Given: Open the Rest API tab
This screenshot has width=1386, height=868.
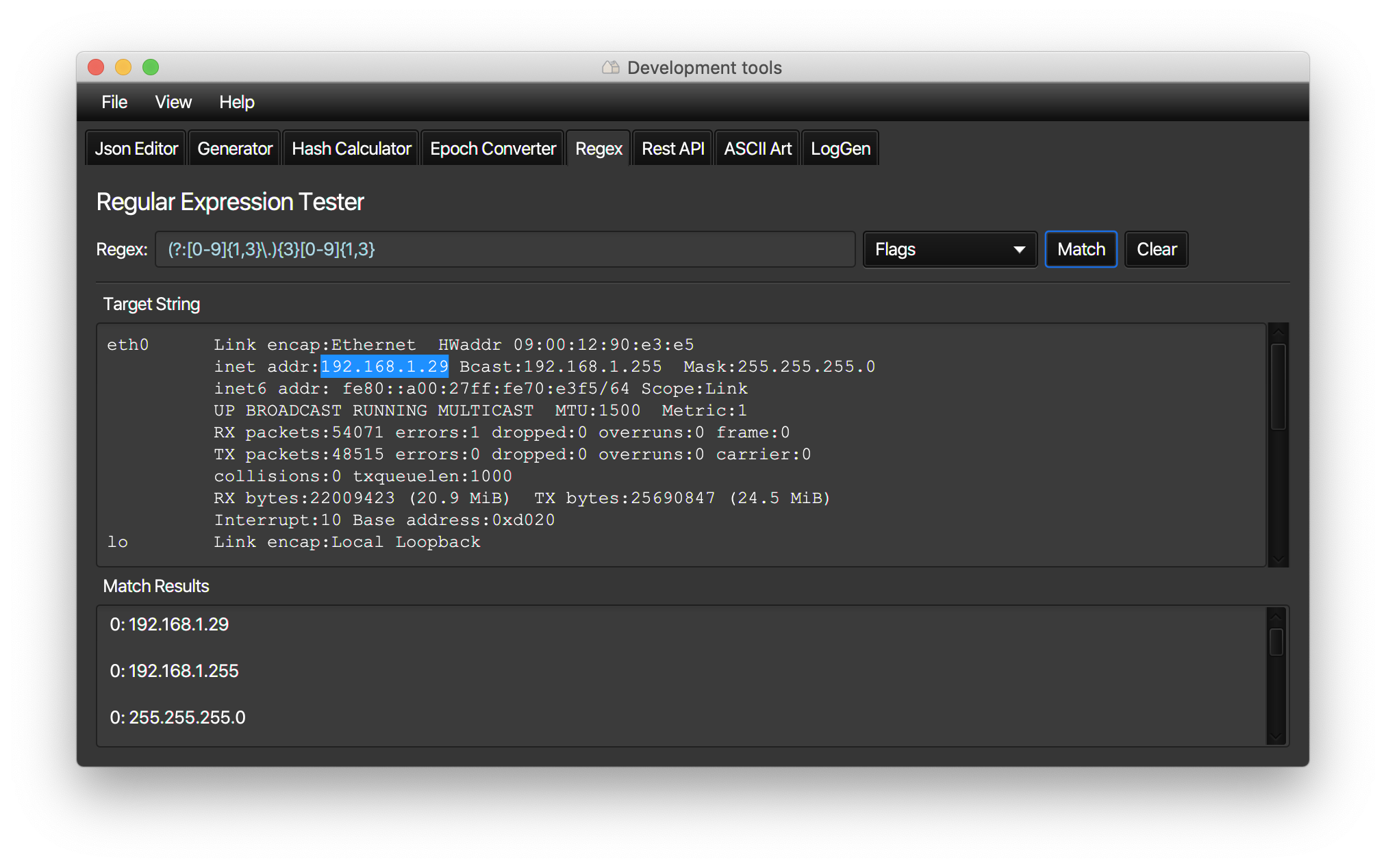Looking at the screenshot, I should (672, 149).
